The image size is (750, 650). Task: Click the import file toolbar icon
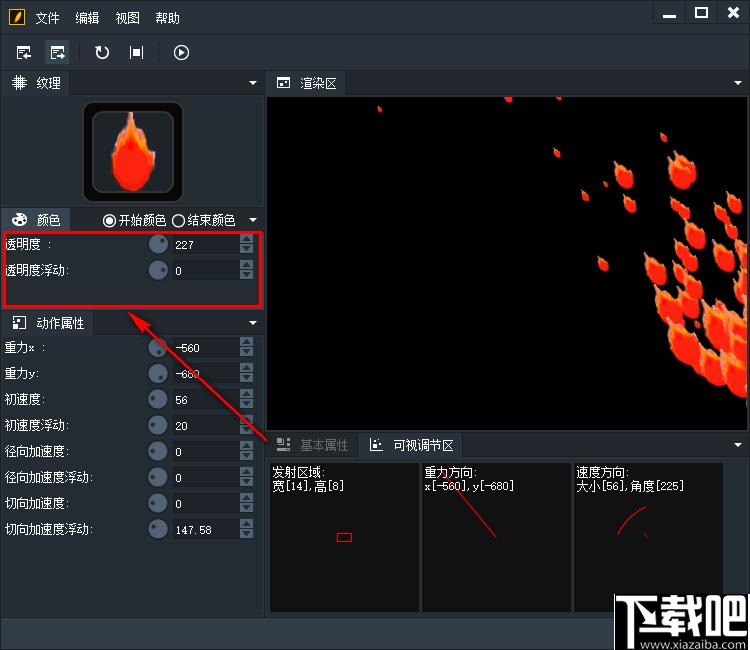[x=23, y=53]
